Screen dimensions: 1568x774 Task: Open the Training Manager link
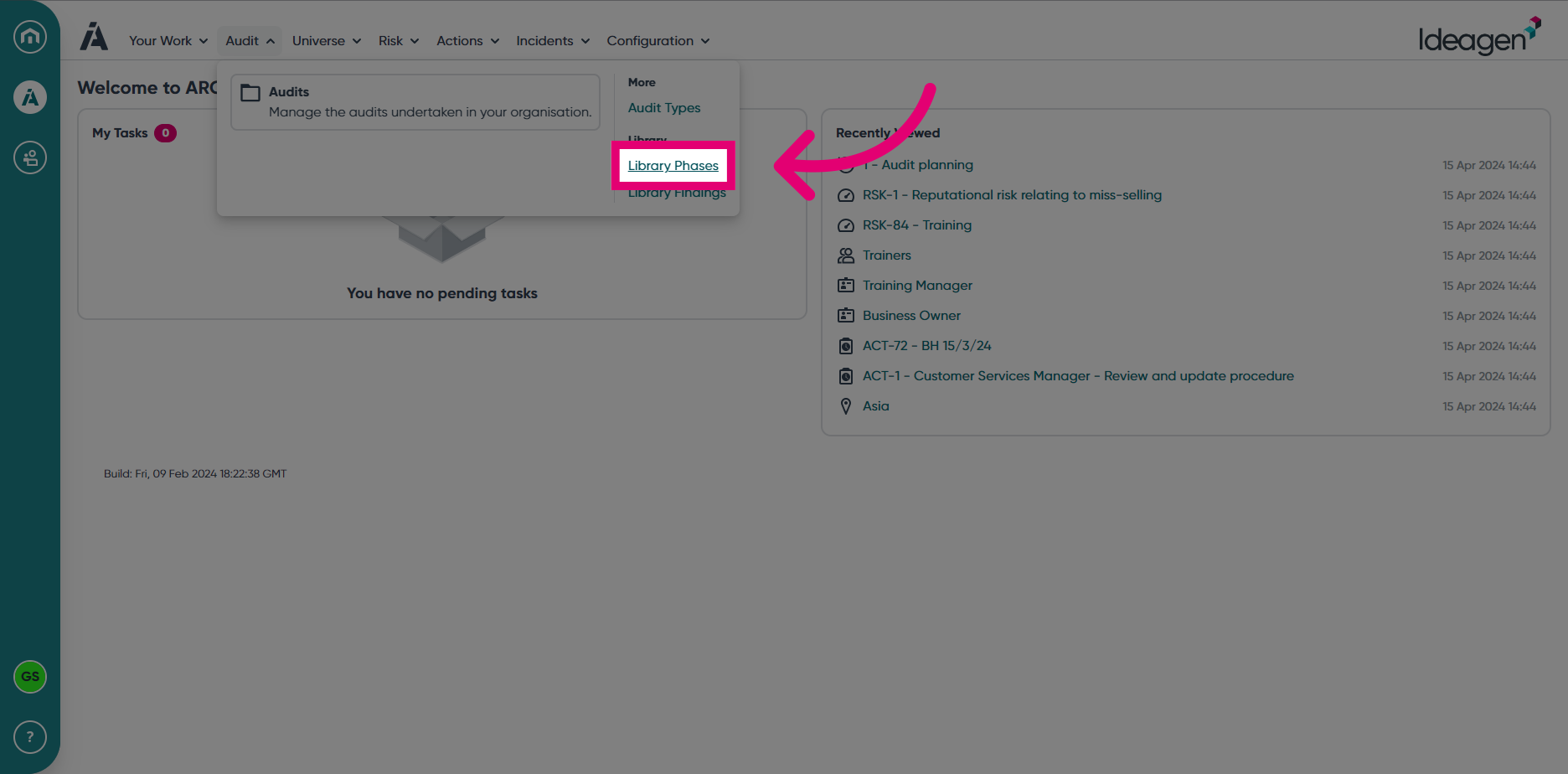[x=917, y=286]
